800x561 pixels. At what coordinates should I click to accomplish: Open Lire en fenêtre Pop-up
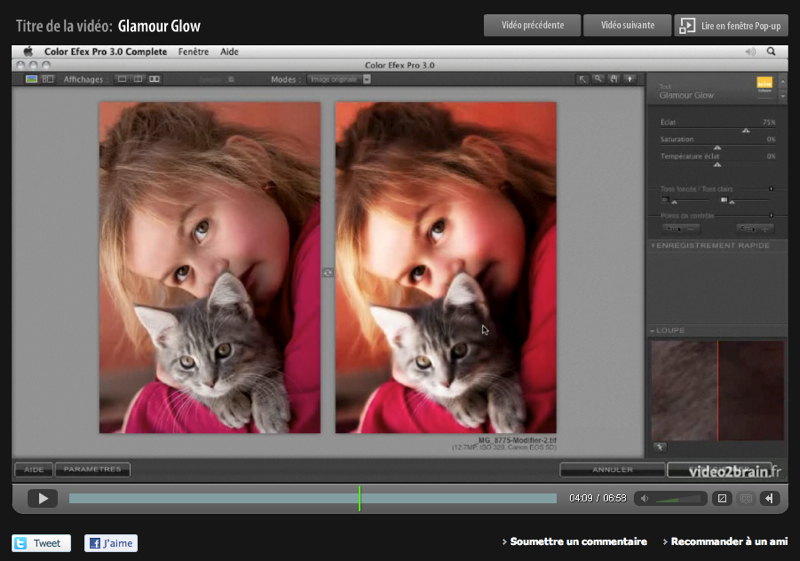click(x=731, y=25)
